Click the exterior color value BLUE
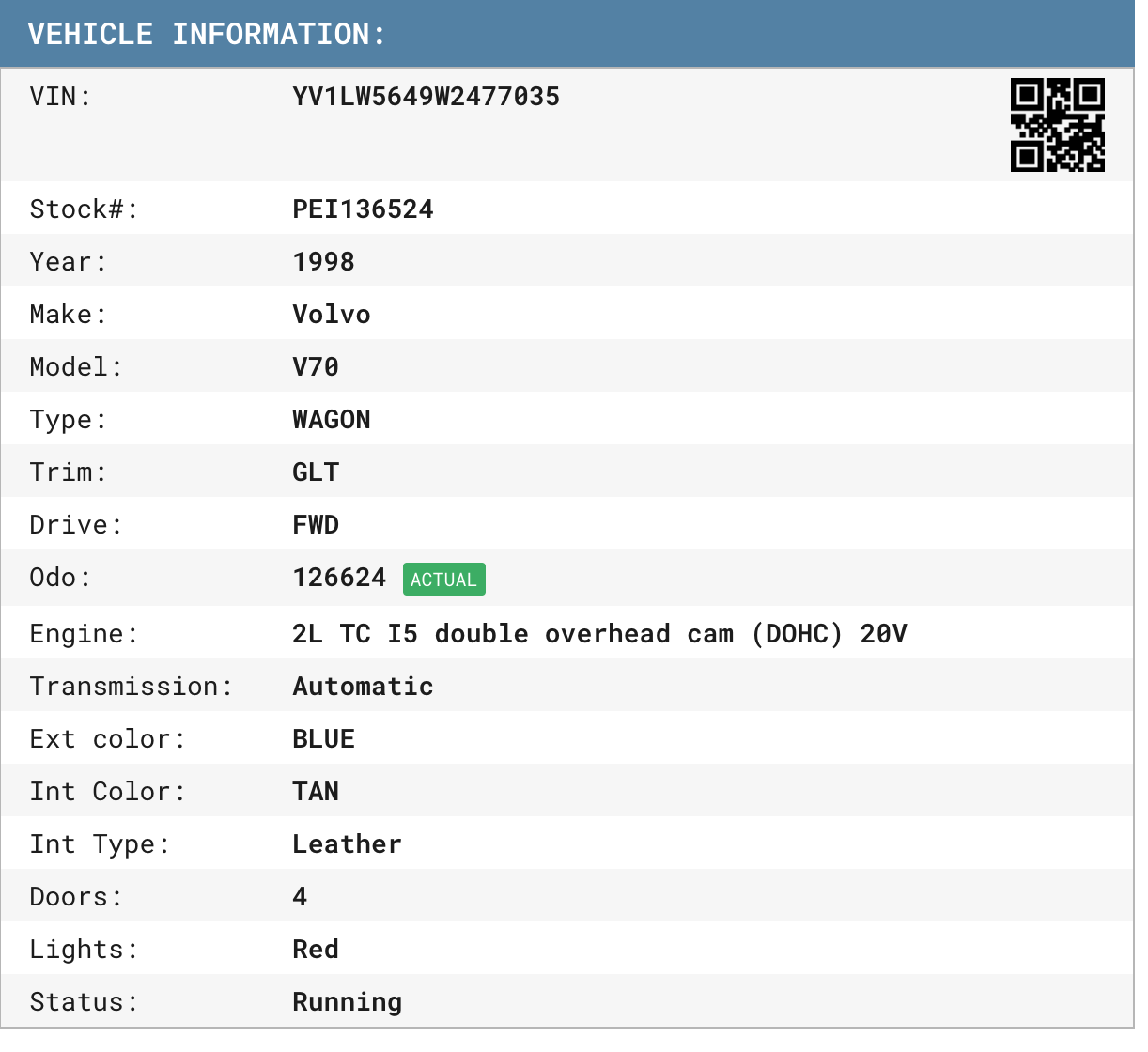 click(x=323, y=739)
